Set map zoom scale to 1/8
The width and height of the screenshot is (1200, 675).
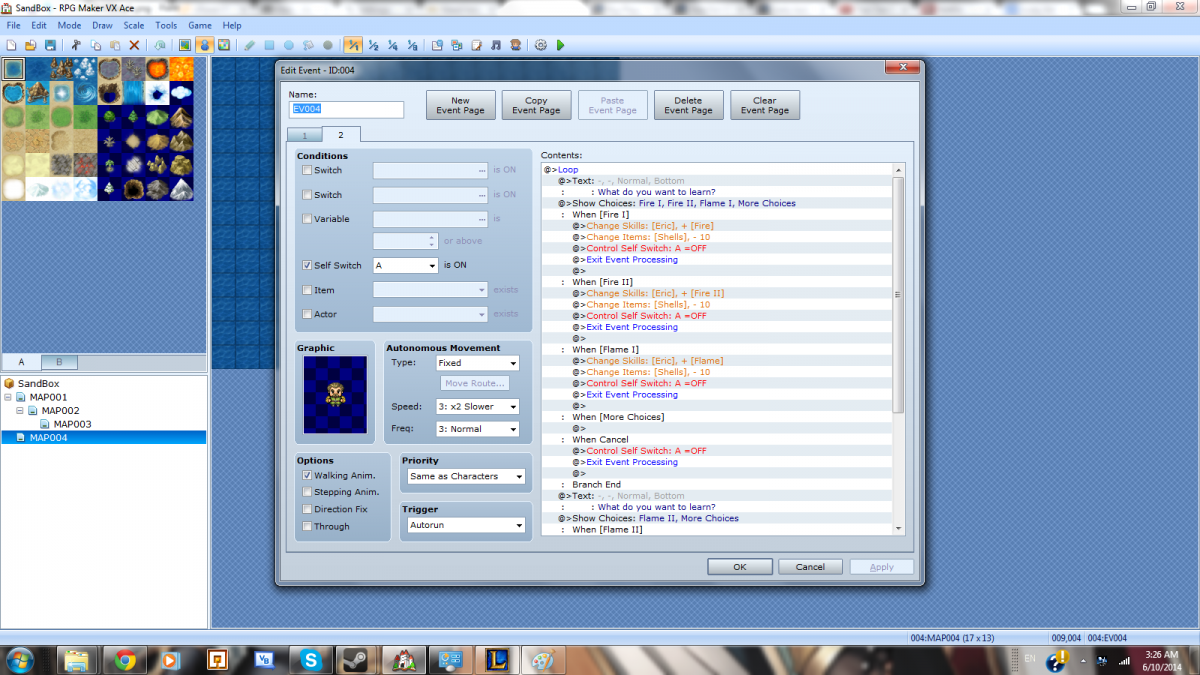411,45
